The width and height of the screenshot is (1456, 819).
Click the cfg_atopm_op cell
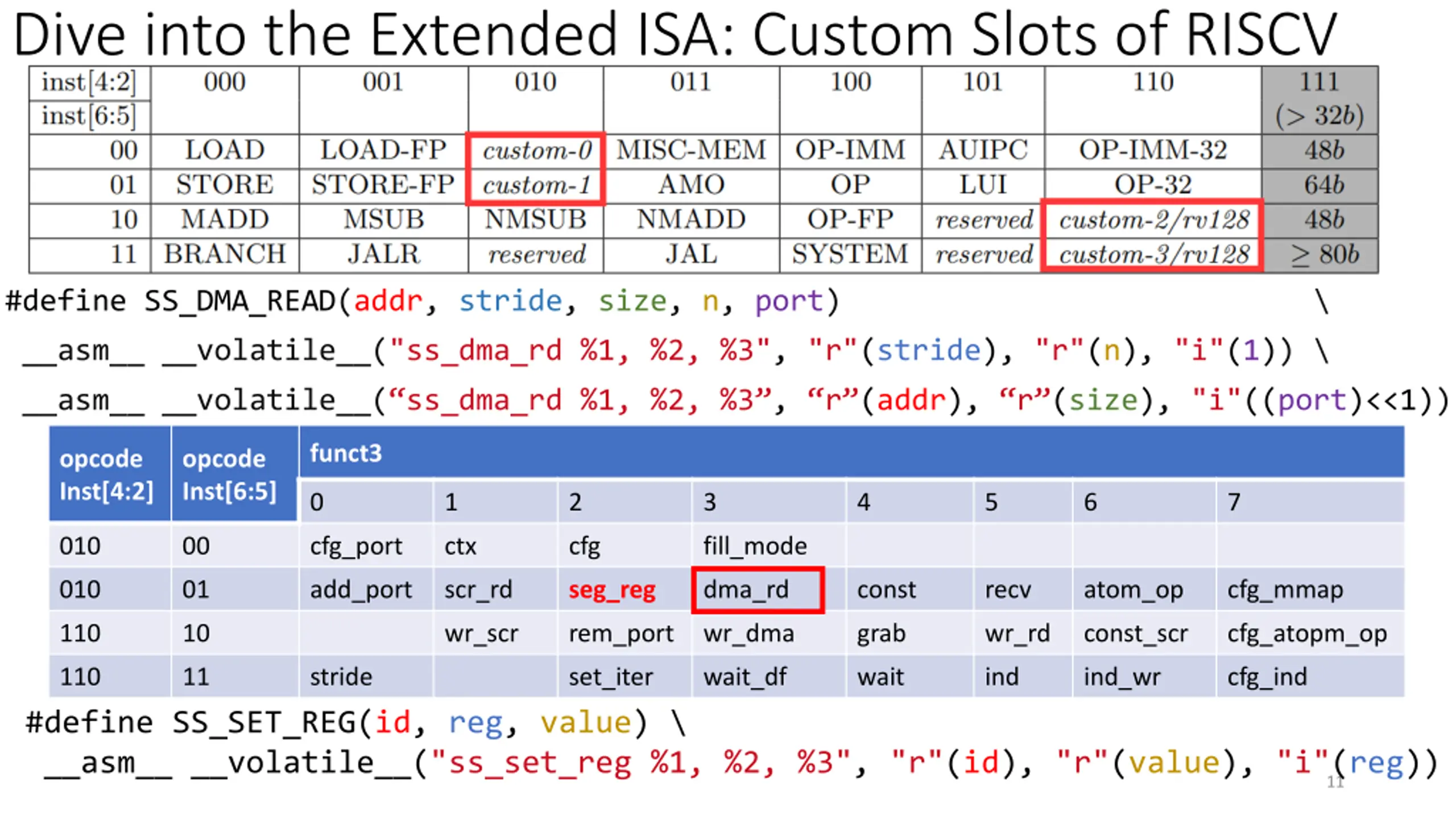1310,634
